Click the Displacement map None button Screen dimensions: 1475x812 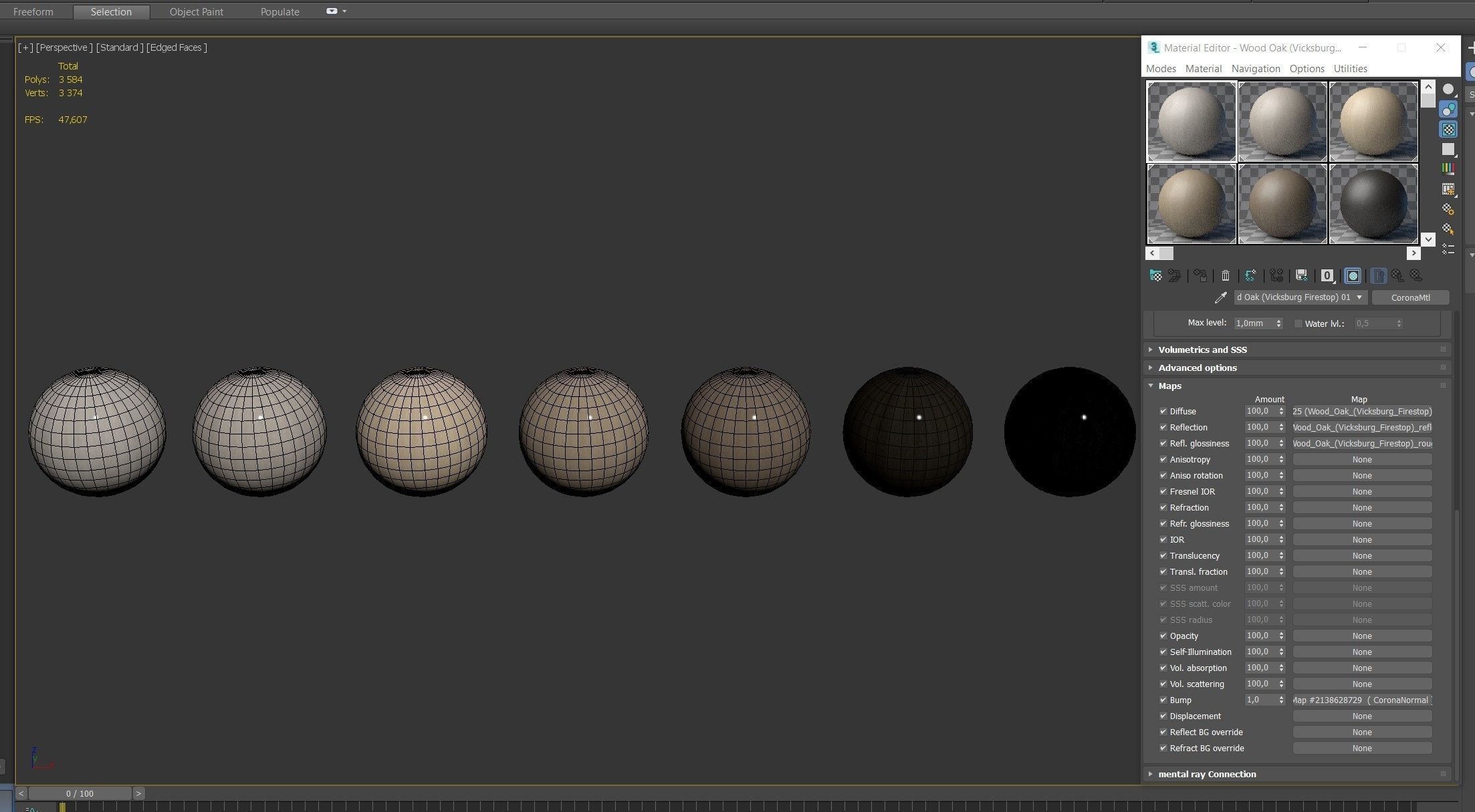tap(1361, 716)
